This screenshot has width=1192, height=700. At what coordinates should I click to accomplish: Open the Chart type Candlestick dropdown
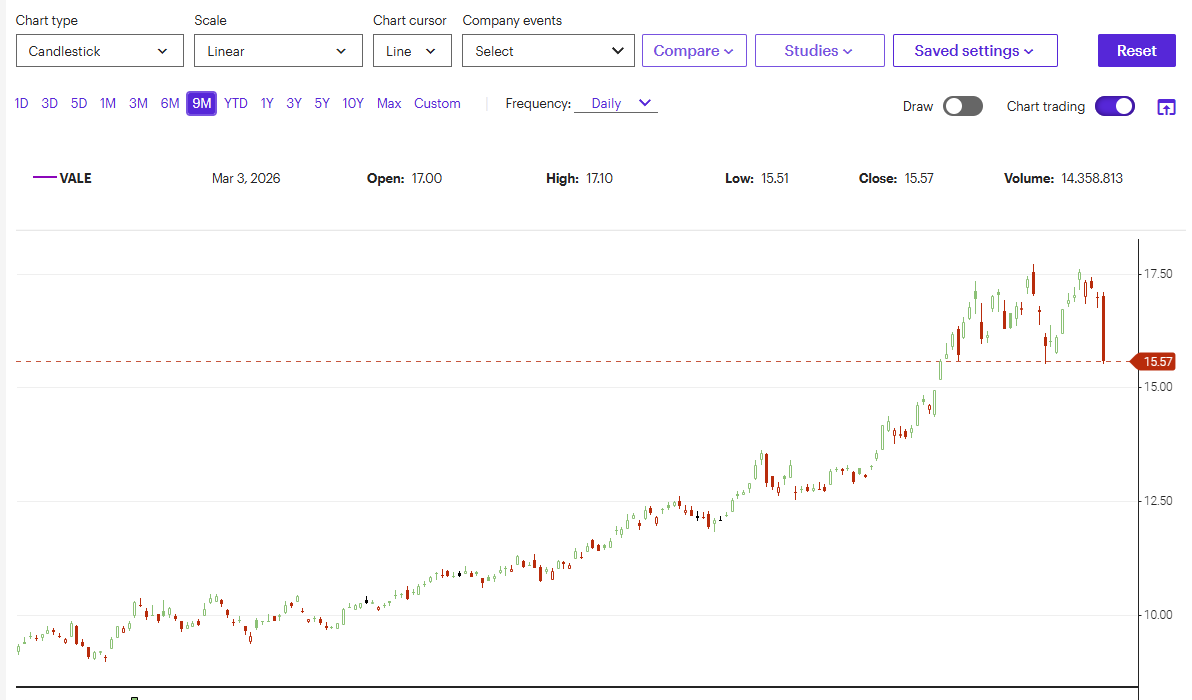pyautogui.click(x=100, y=51)
